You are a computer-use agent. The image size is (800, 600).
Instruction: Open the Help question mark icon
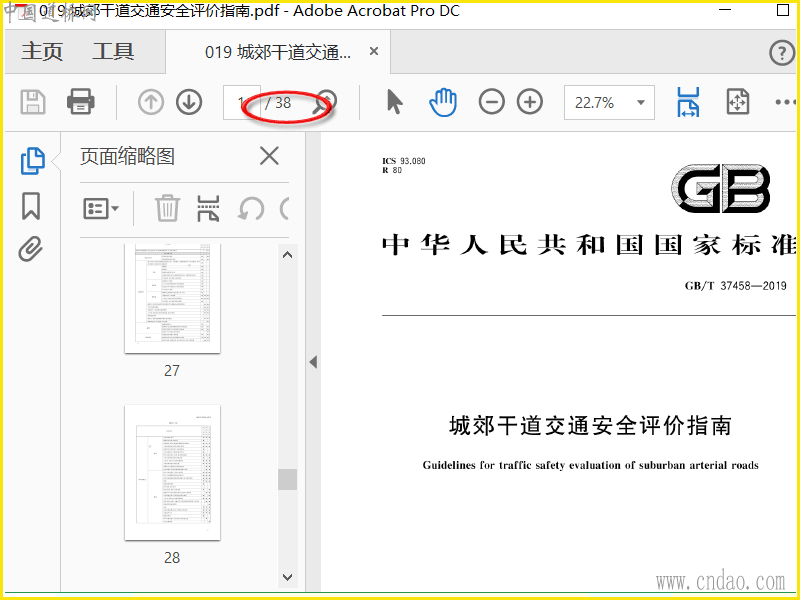click(x=782, y=52)
